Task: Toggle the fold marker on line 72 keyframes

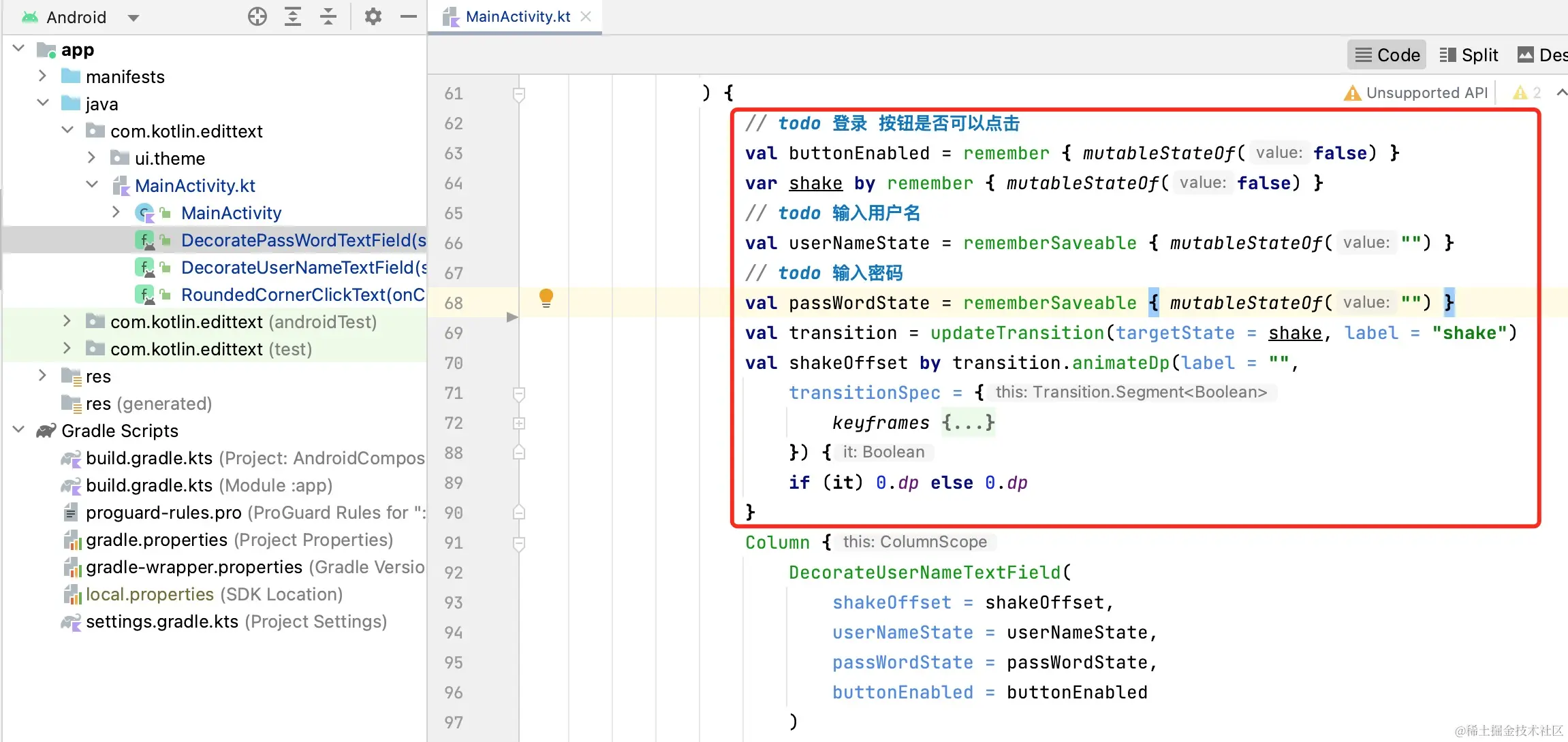Action: coord(519,423)
